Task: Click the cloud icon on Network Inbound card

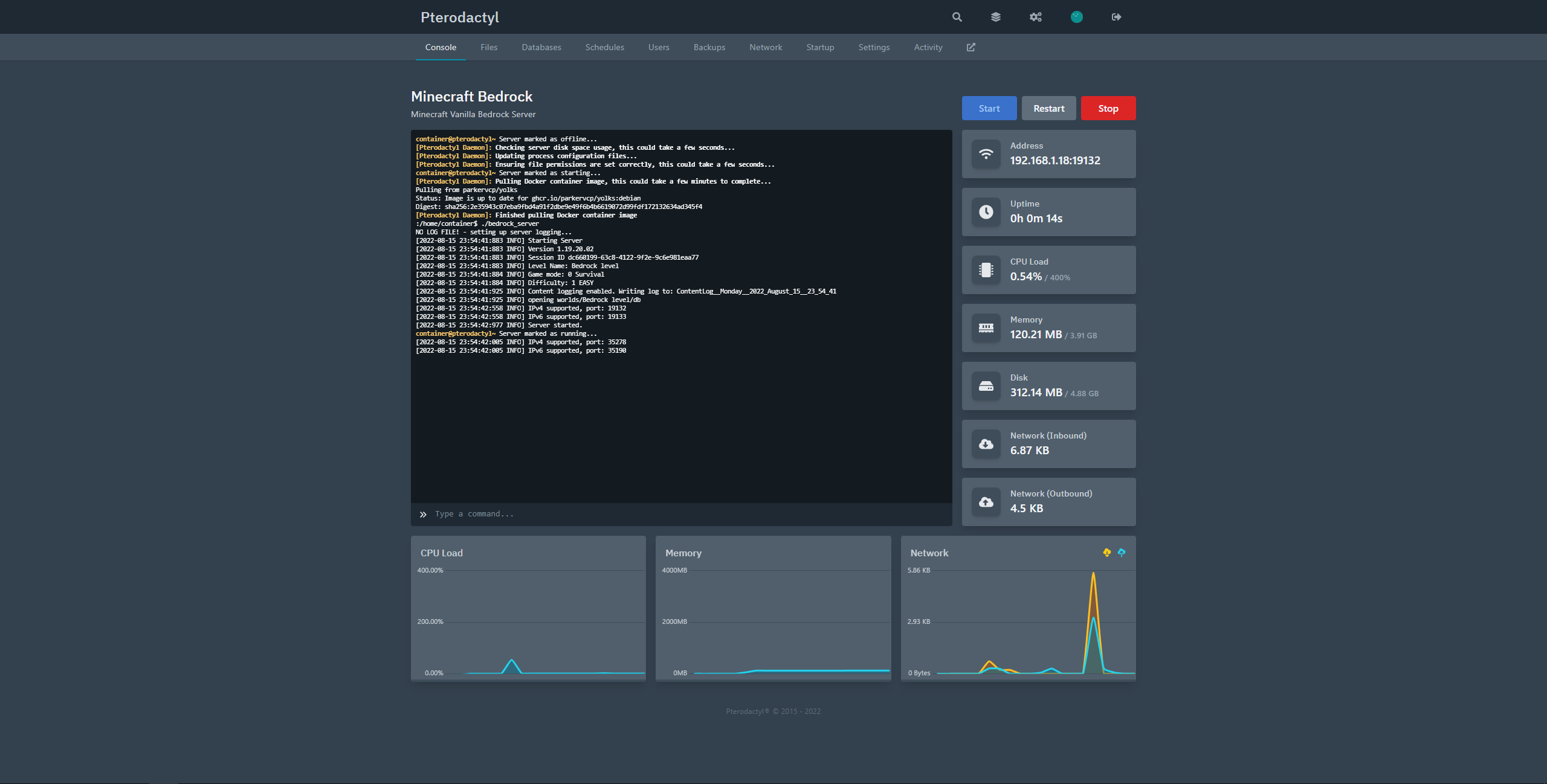Action: point(986,443)
